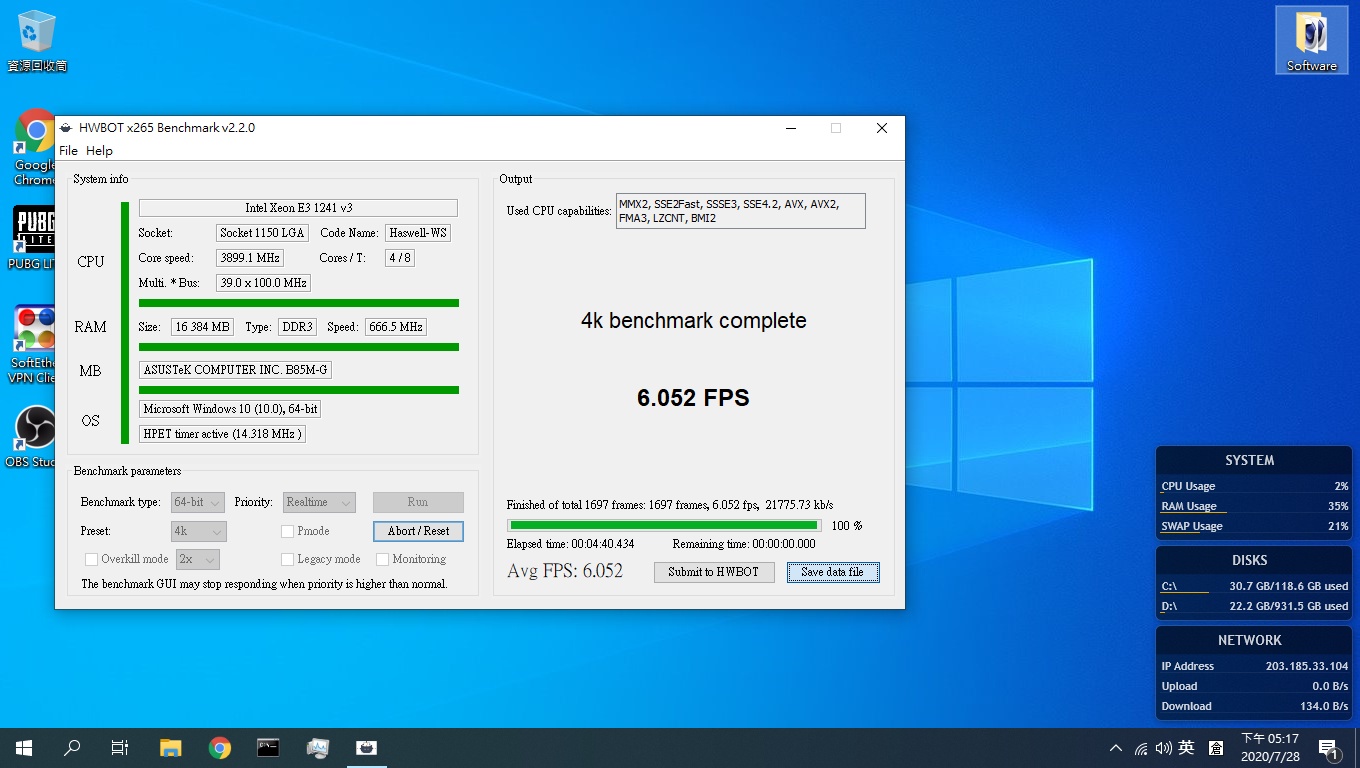Click the C:\ drive entry in DISKS widget
Screen dimensions: 1360x768
(x=1254, y=586)
